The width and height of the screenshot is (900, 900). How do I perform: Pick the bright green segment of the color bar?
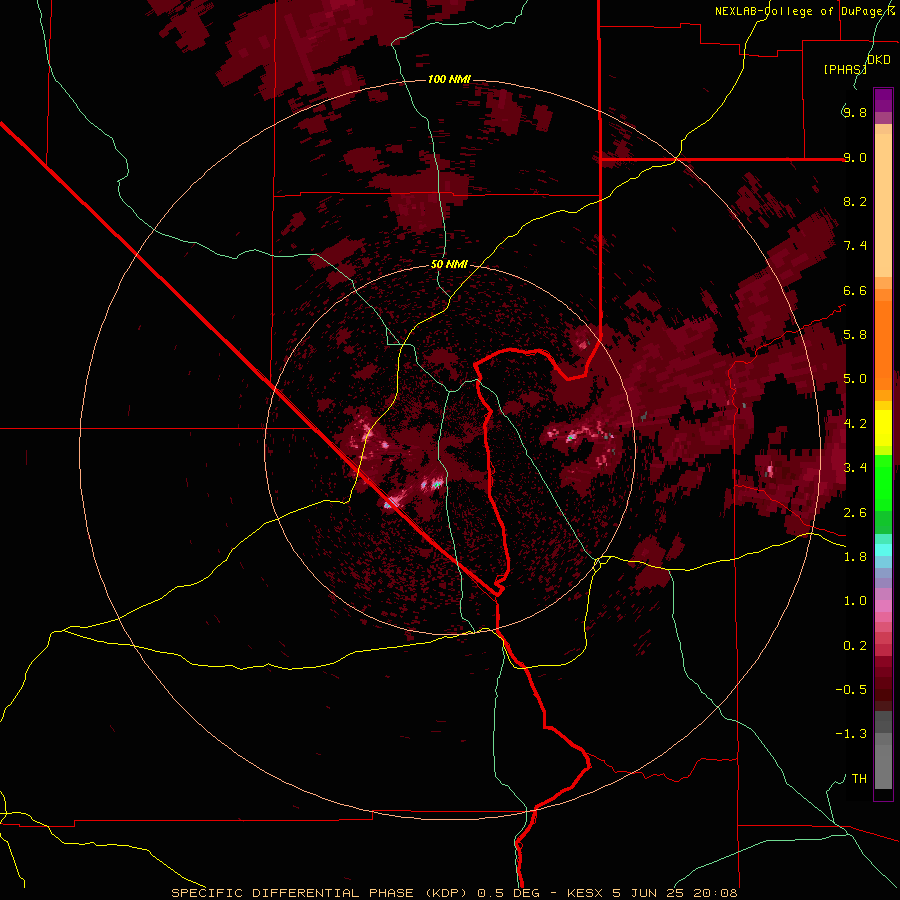coord(883,482)
